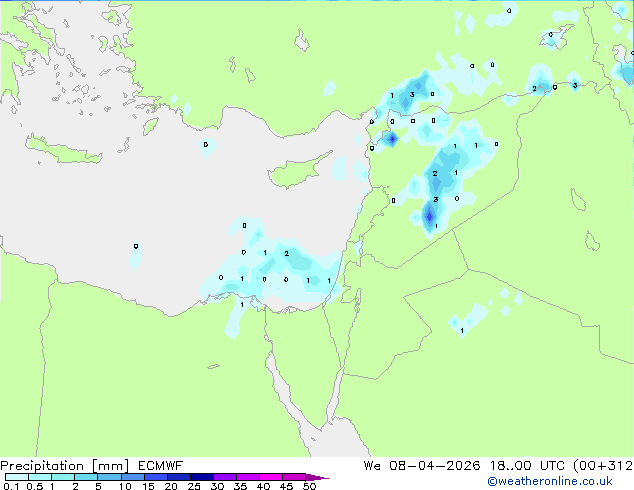This screenshot has height=490, width=634.
Task: Click the legend label '0.1'
Action: pos(11,486)
